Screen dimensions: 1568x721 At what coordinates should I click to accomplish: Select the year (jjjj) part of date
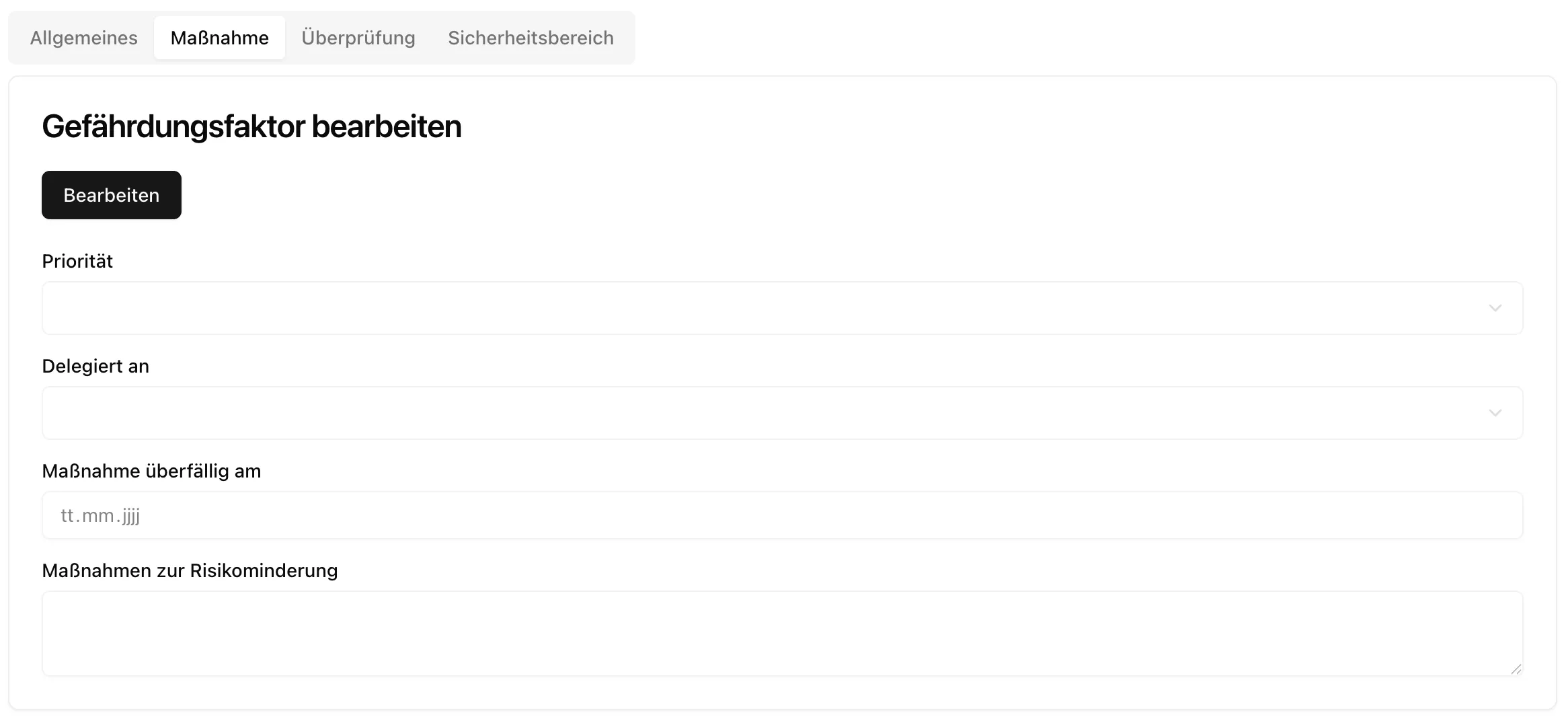131,516
